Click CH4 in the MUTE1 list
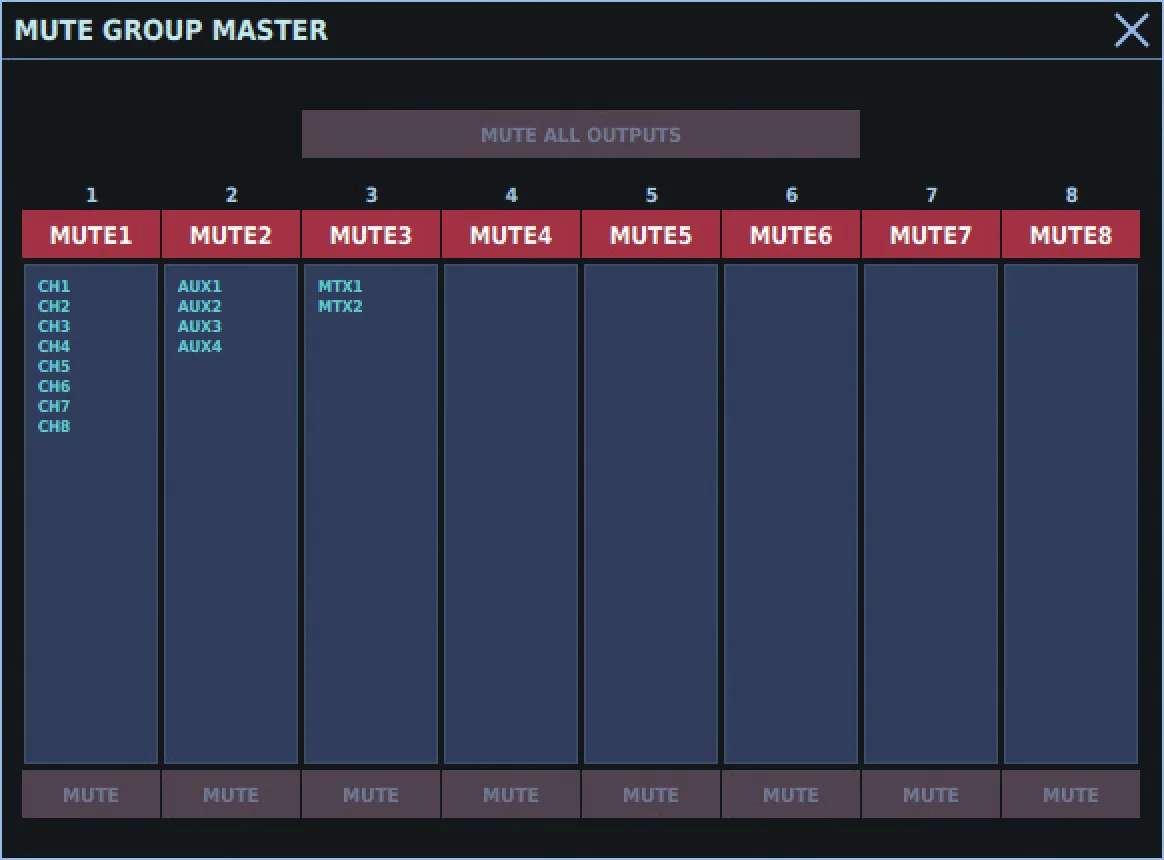1164x860 pixels. [x=54, y=346]
